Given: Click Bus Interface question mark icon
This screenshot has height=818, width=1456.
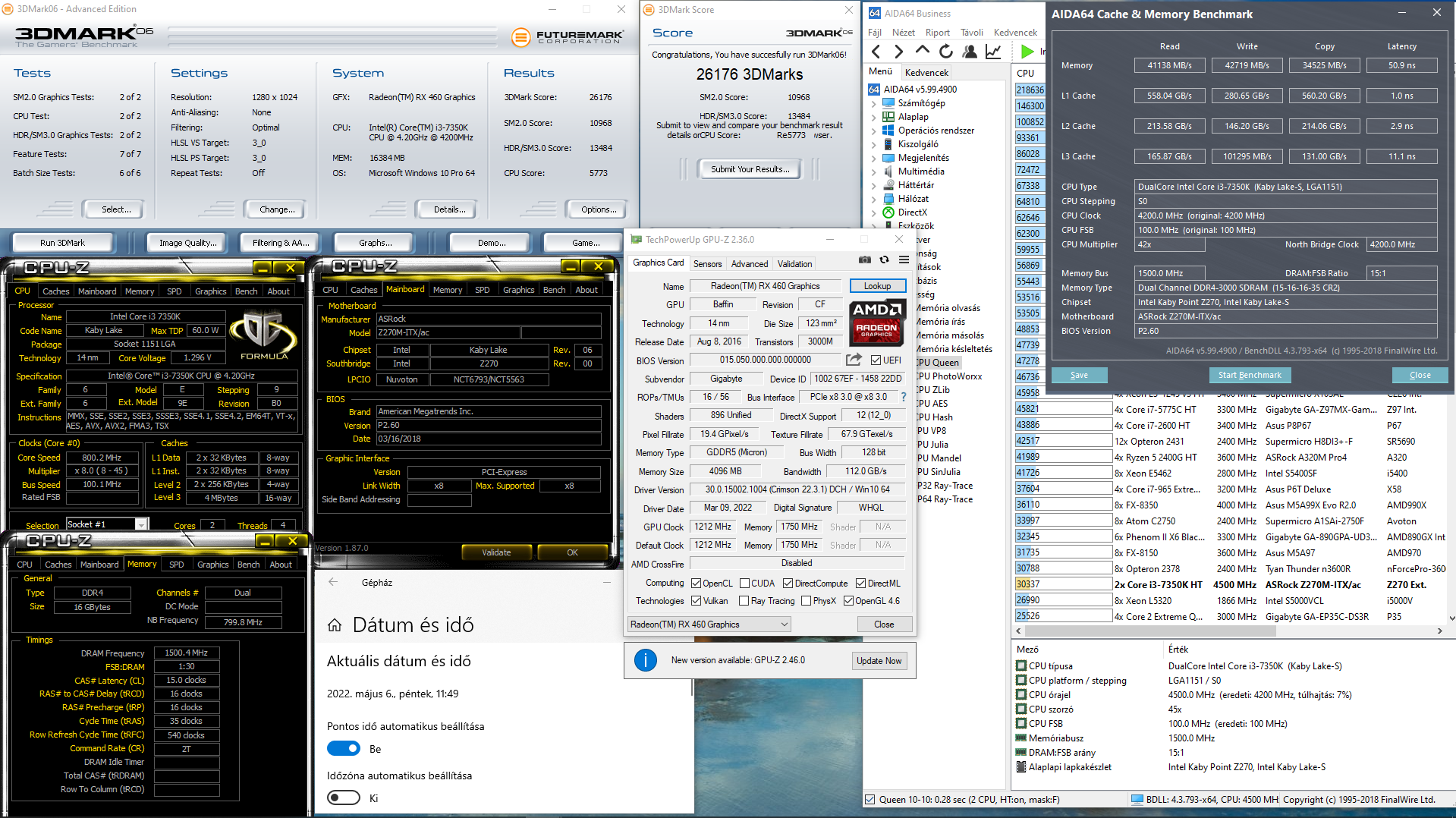Looking at the screenshot, I should (x=904, y=397).
